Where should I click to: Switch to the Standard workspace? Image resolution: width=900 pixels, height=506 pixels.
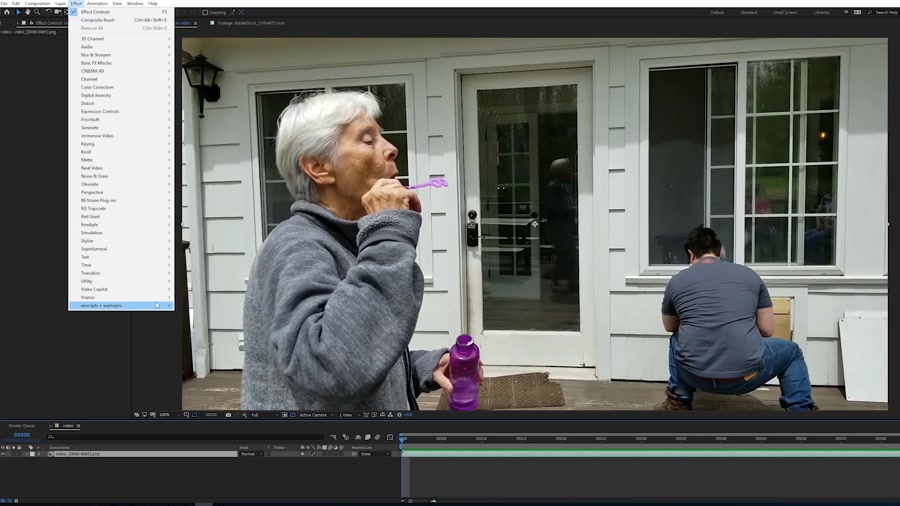[748, 12]
